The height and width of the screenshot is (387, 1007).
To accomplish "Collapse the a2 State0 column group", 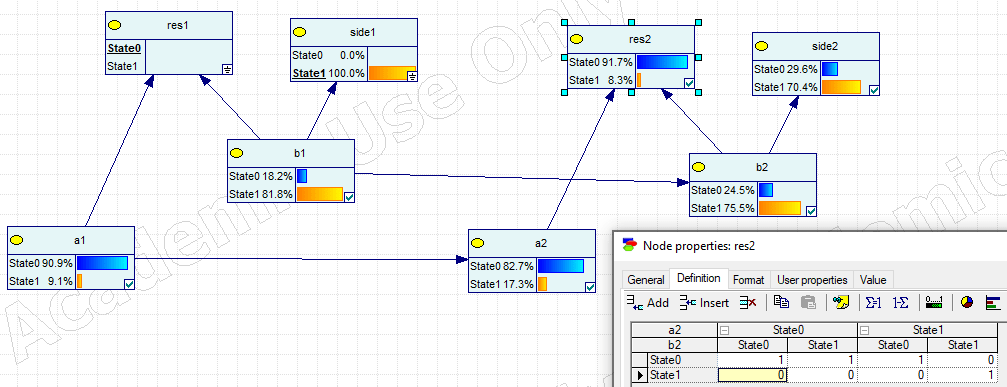I will coord(724,331).
